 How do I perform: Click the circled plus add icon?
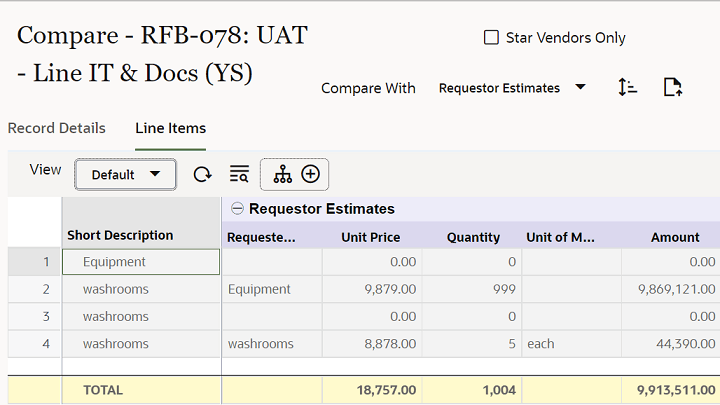coord(311,174)
